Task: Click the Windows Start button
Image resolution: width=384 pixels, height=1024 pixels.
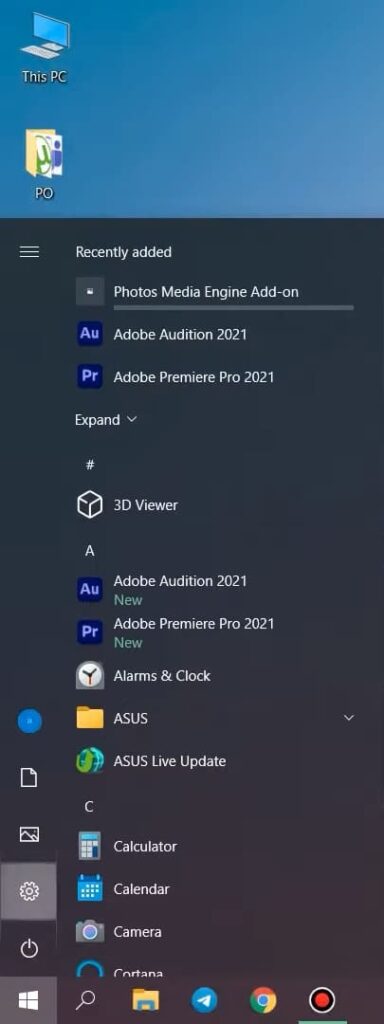Action: (28, 1000)
